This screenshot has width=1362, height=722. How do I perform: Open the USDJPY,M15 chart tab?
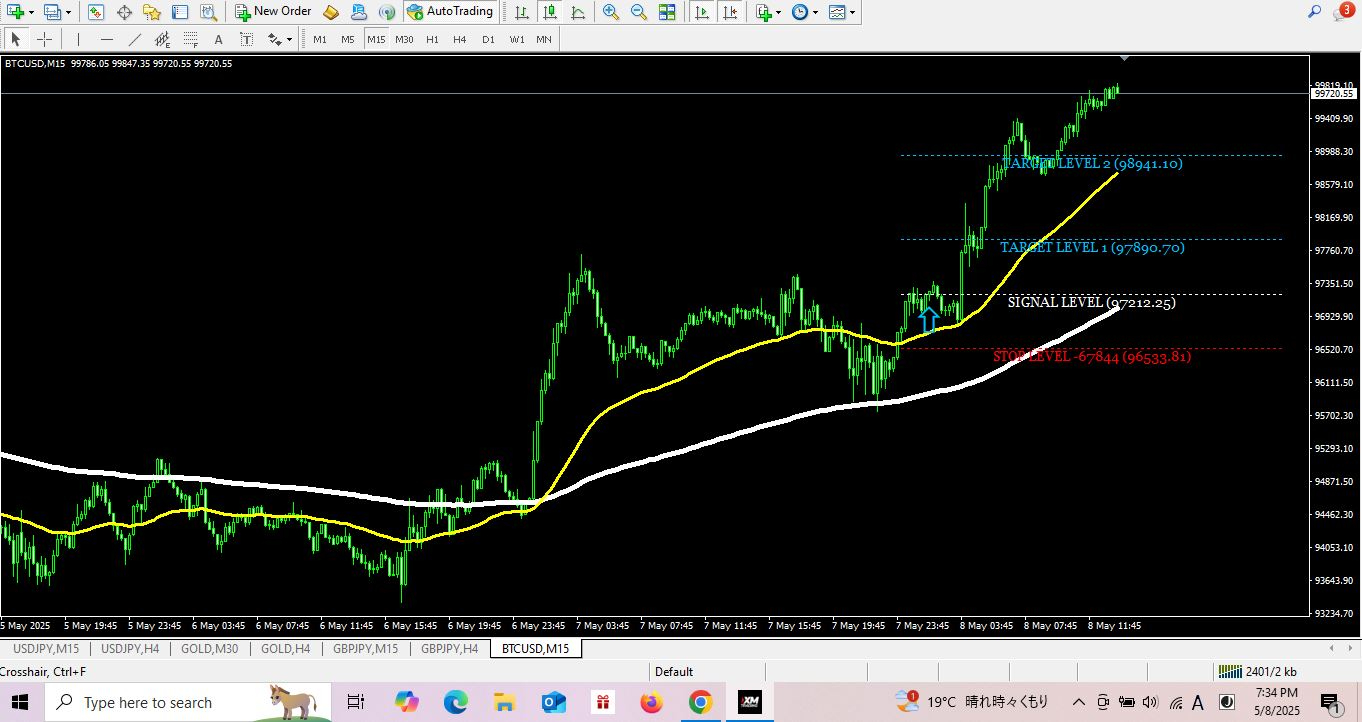pyautogui.click(x=45, y=649)
